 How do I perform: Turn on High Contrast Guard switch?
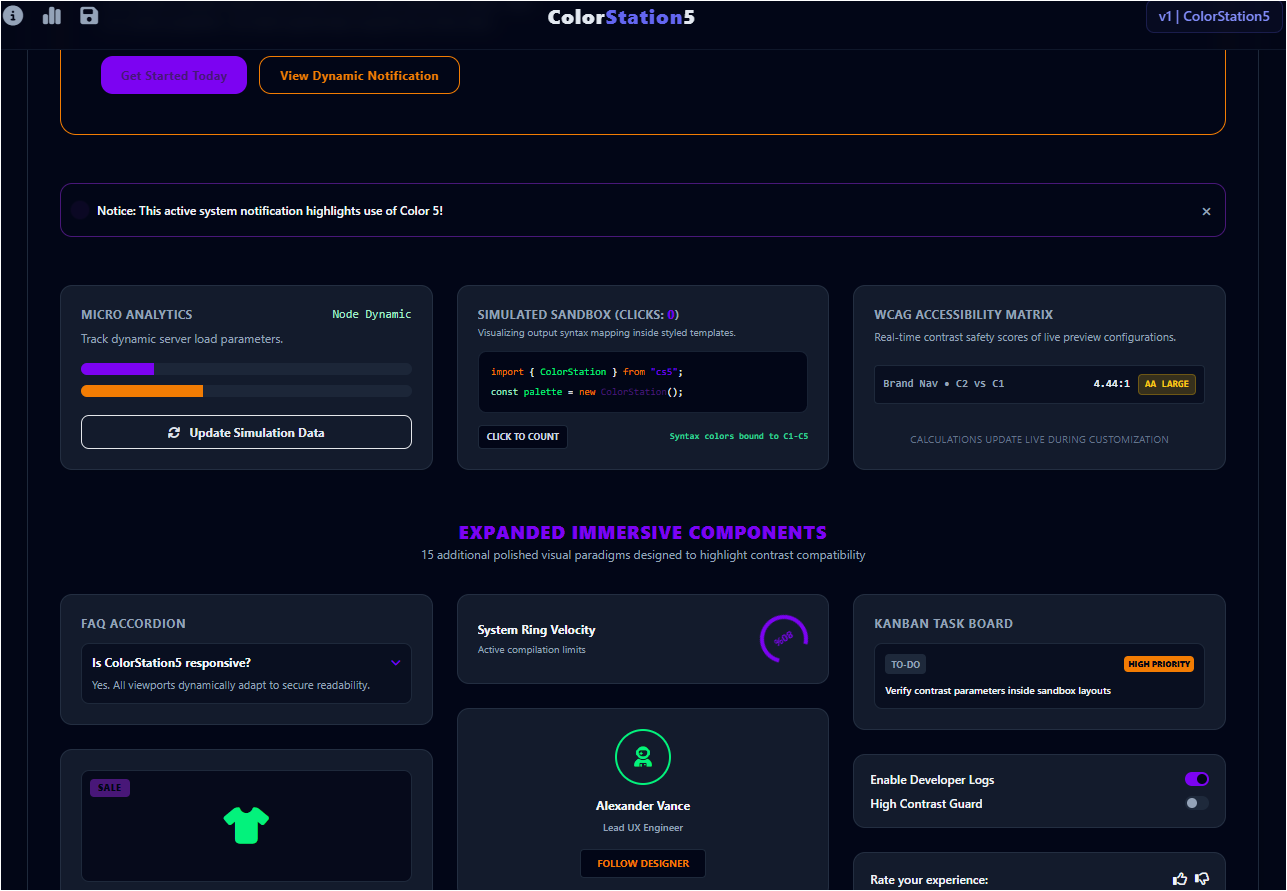click(x=1197, y=803)
